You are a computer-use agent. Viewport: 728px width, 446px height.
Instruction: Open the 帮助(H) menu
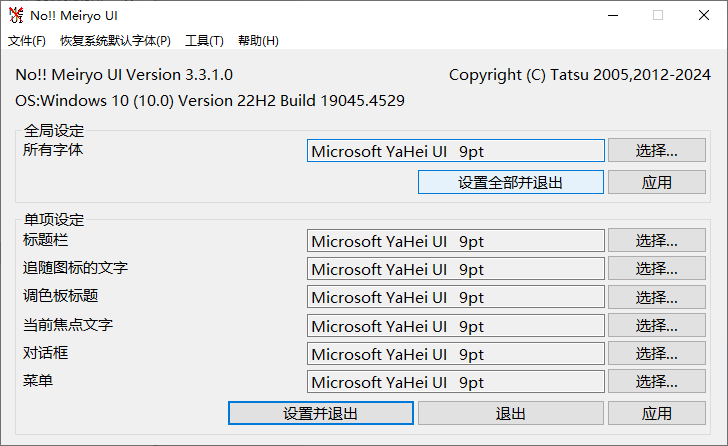point(258,41)
